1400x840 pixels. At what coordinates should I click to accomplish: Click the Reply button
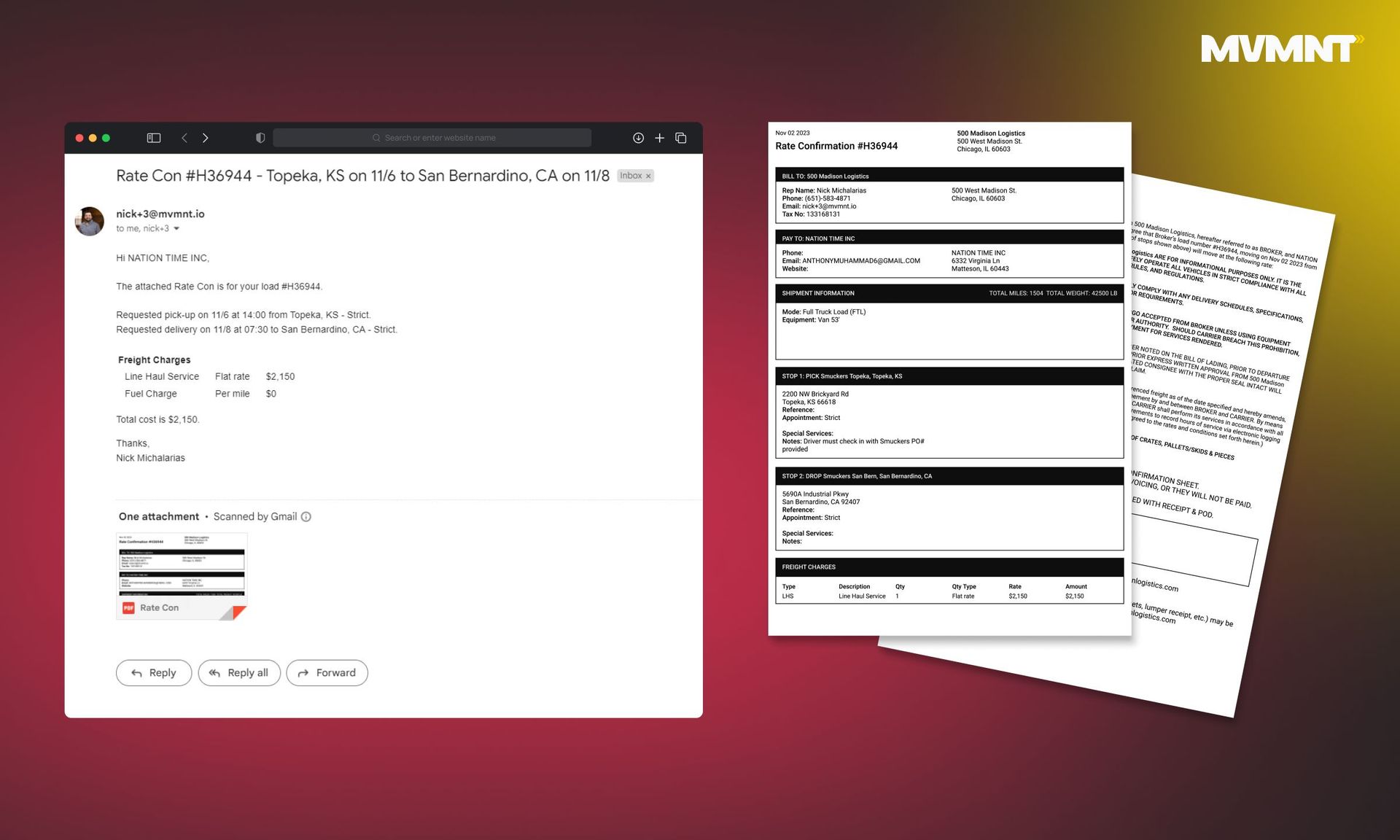tap(154, 673)
